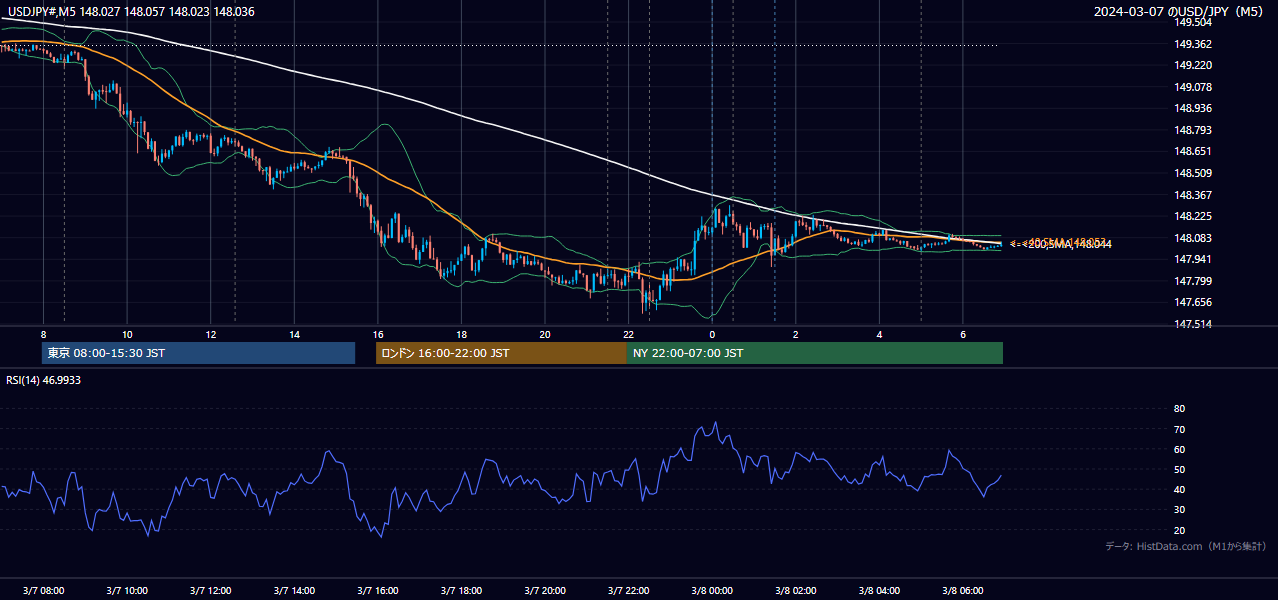Click the RSI 80 level label
Screen dimensions: 1278x600
(1180, 409)
